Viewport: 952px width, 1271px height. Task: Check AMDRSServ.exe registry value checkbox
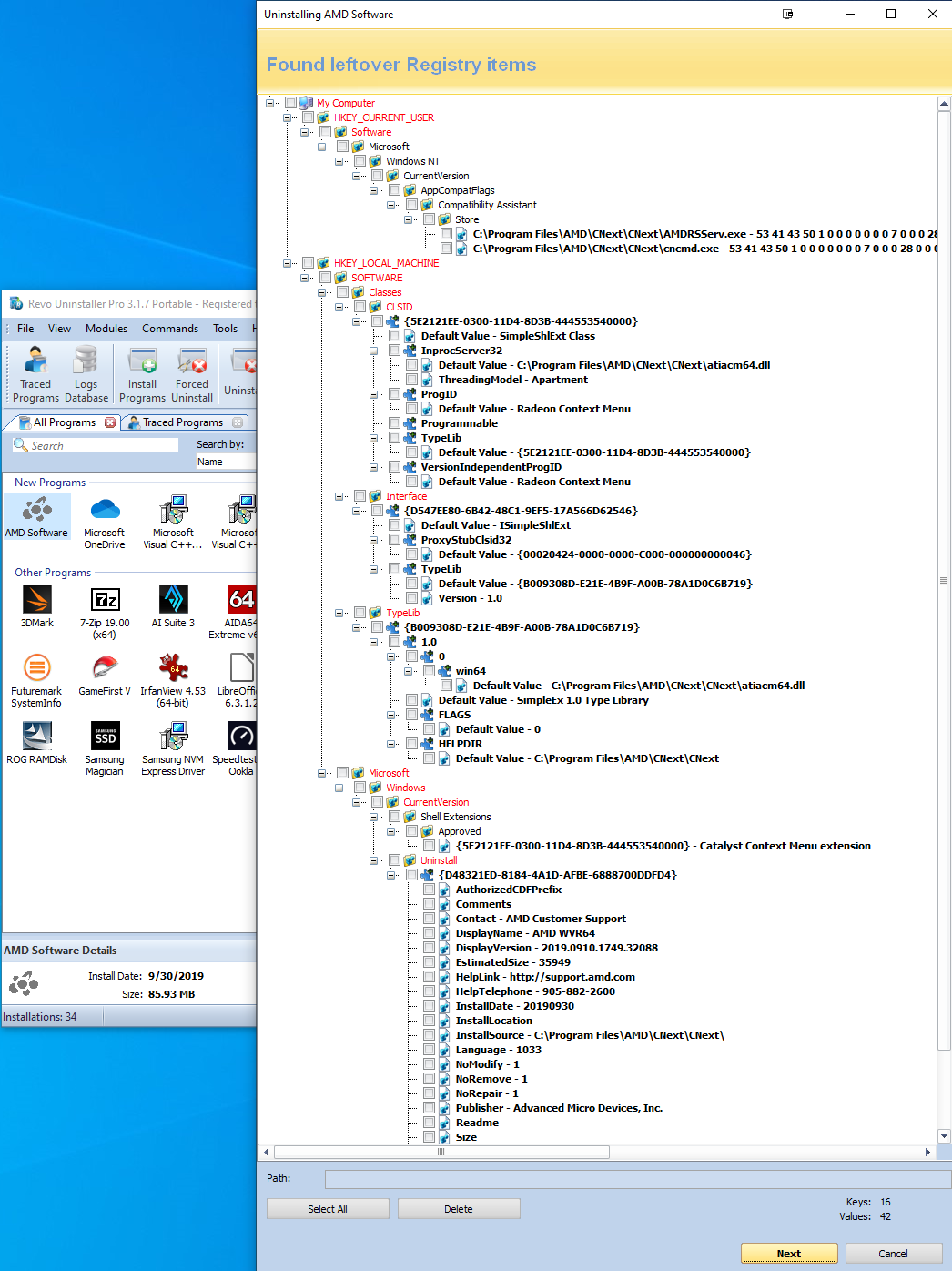coord(447,234)
